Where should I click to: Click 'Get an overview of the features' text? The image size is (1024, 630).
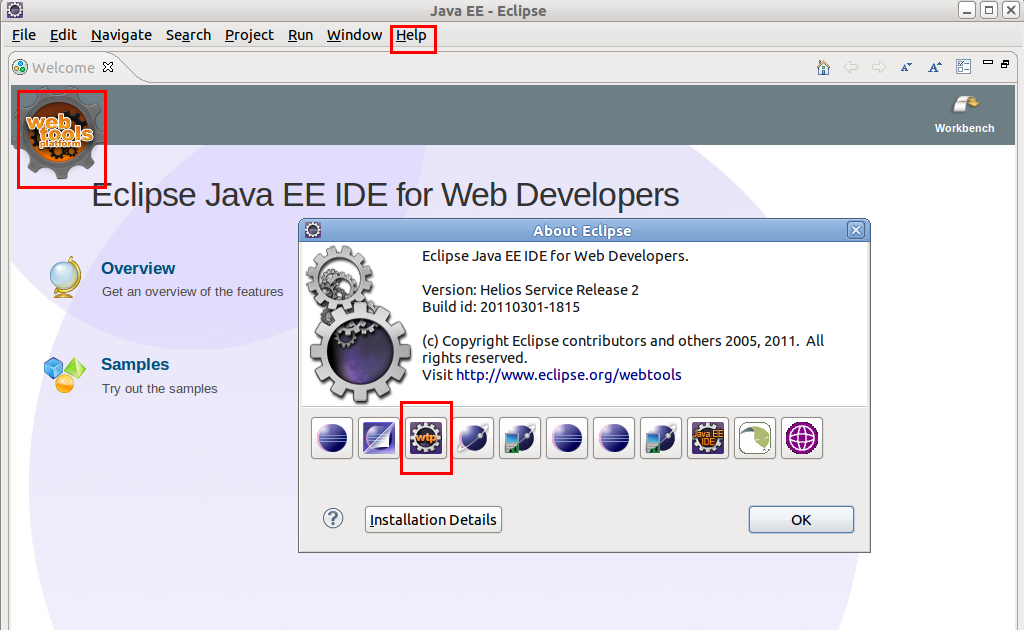pyautogui.click(x=193, y=292)
